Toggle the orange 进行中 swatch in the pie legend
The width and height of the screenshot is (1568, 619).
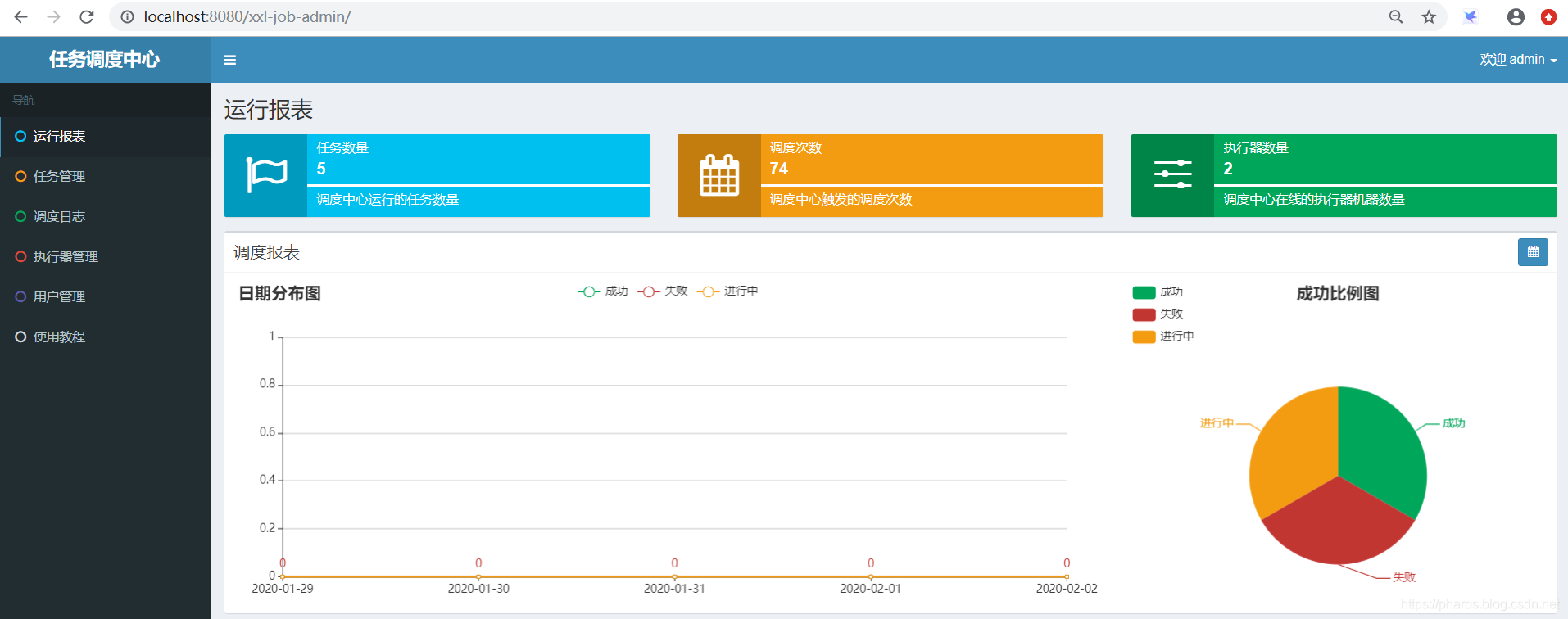pos(1144,337)
